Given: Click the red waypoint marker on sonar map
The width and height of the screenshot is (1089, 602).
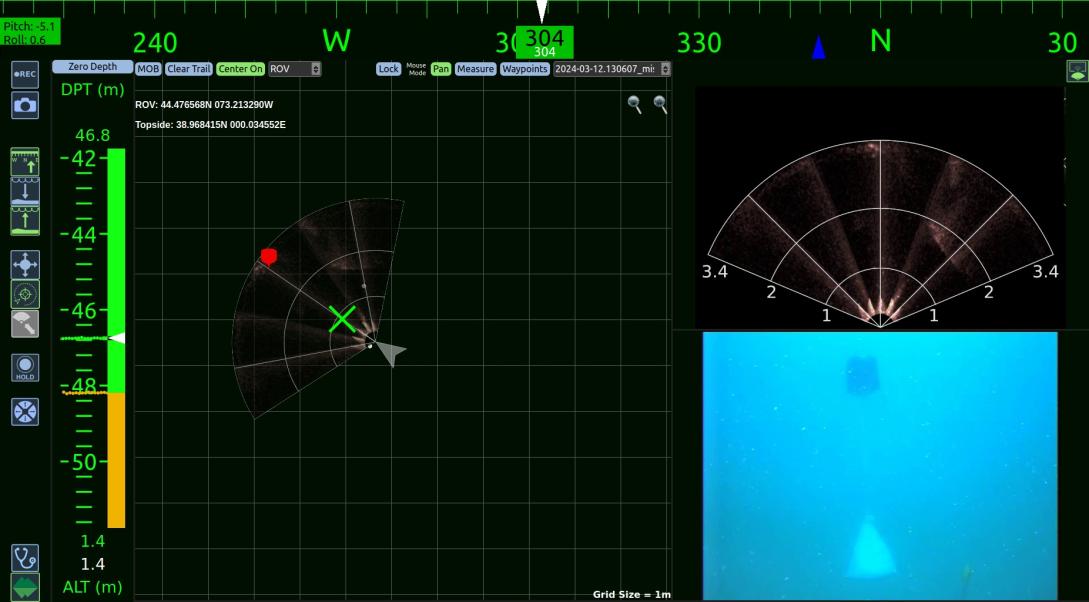Looking at the screenshot, I should point(268,257).
